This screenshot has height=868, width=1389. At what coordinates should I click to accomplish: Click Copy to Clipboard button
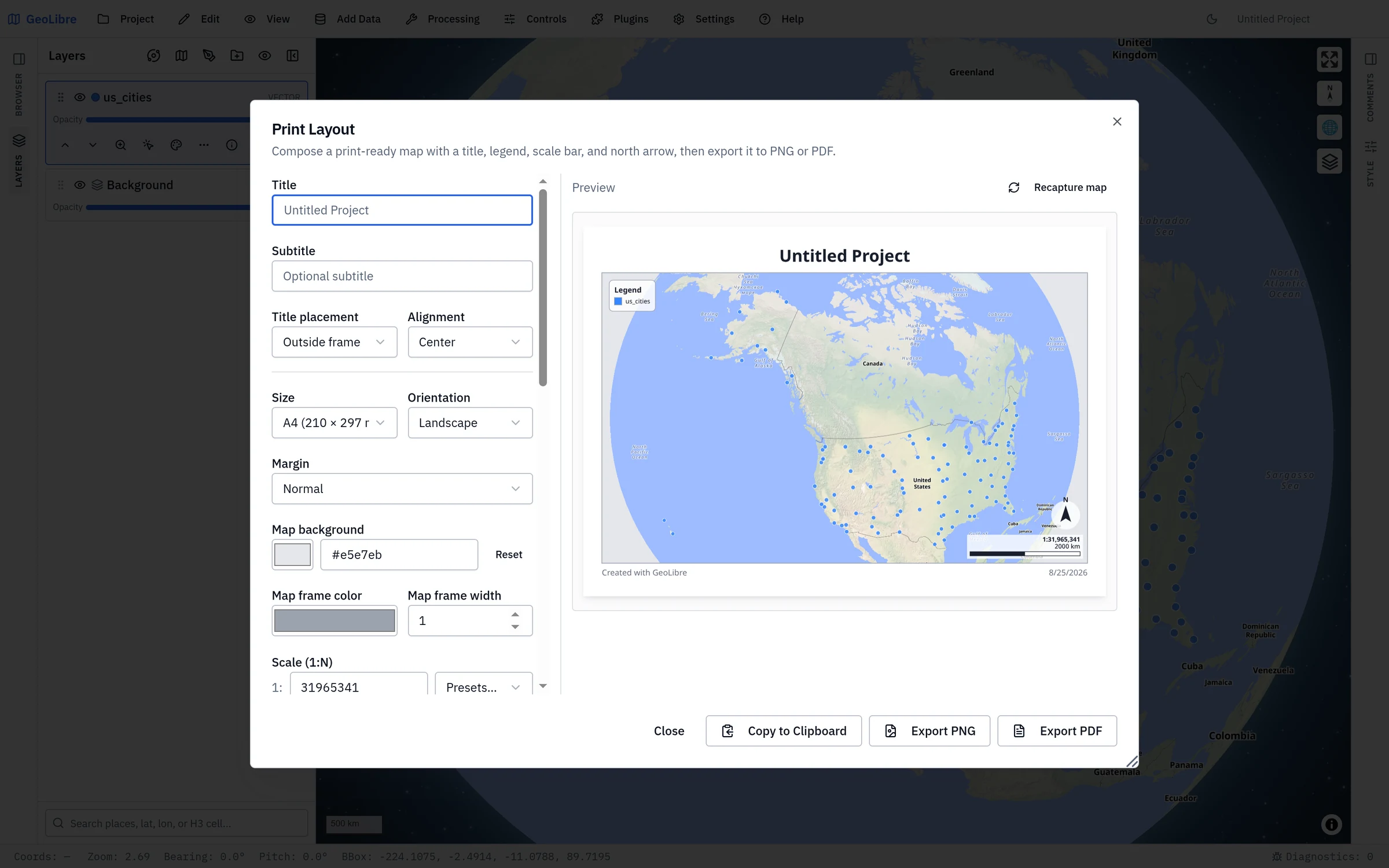click(783, 731)
